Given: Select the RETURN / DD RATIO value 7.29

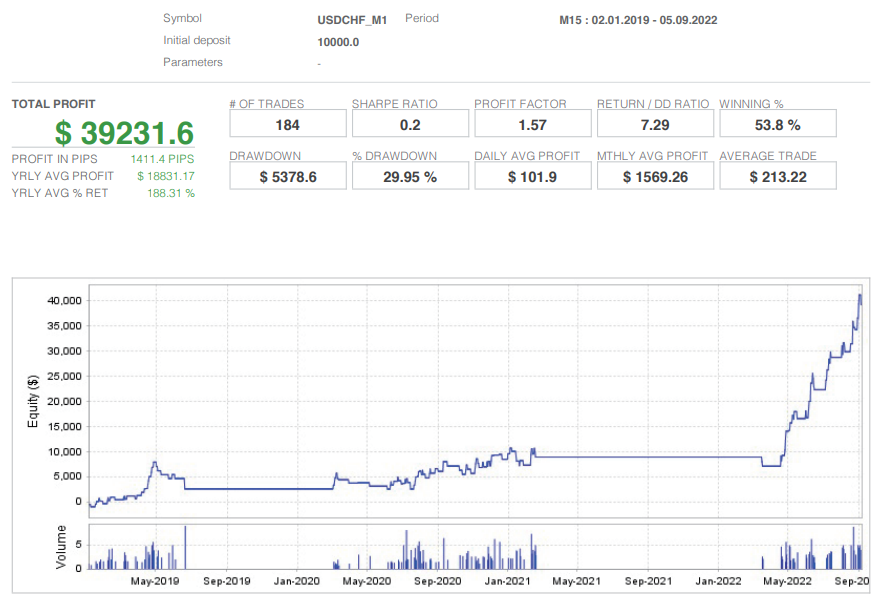Looking at the screenshot, I should tap(655, 123).
